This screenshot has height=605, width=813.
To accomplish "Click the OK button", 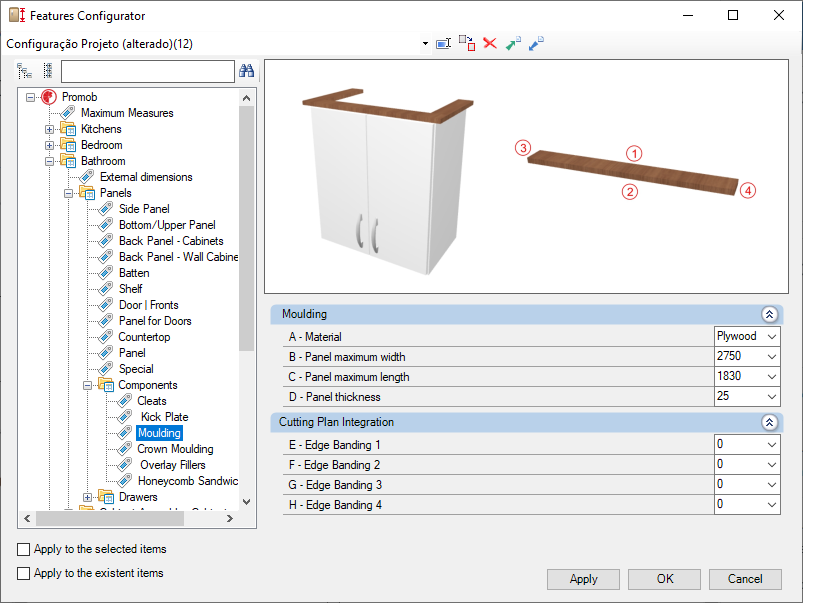I will point(664,580).
